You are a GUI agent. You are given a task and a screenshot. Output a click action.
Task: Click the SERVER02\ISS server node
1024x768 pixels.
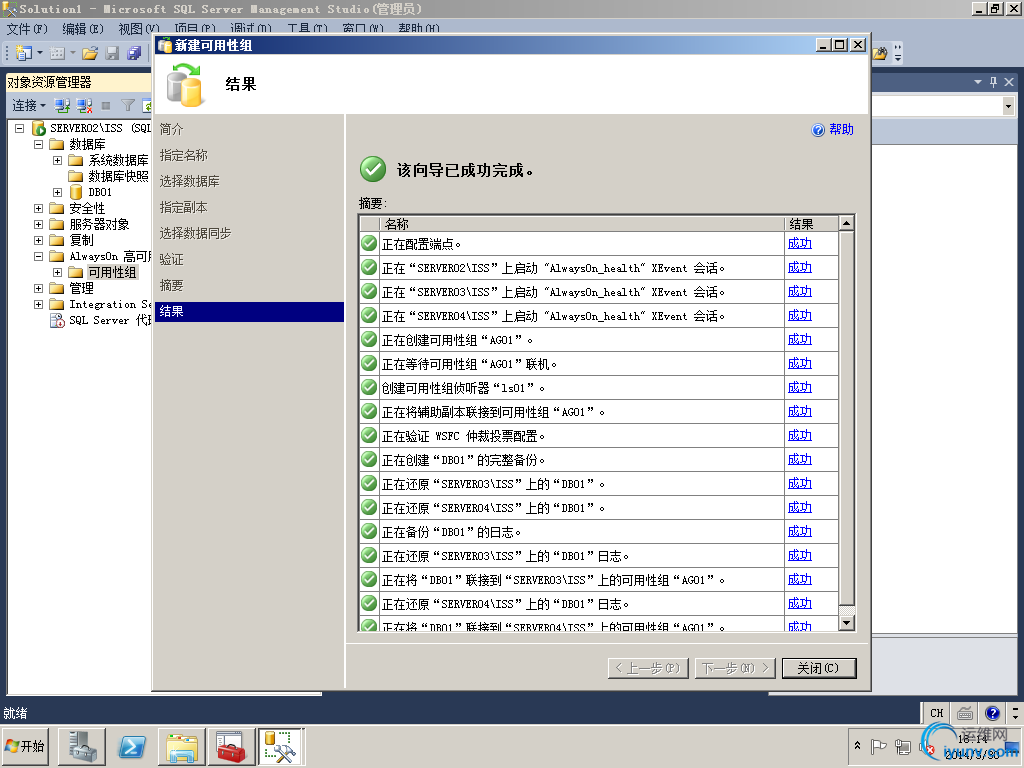pyautogui.click(x=91, y=128)
